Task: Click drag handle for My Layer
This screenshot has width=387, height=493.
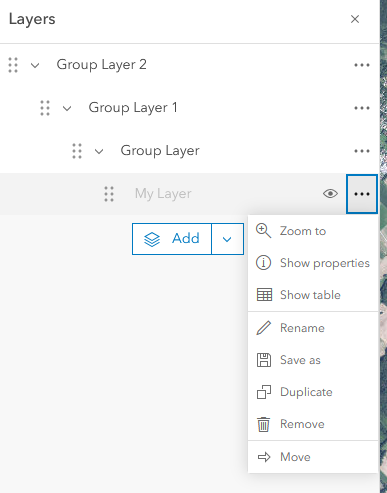Action: 109,194
